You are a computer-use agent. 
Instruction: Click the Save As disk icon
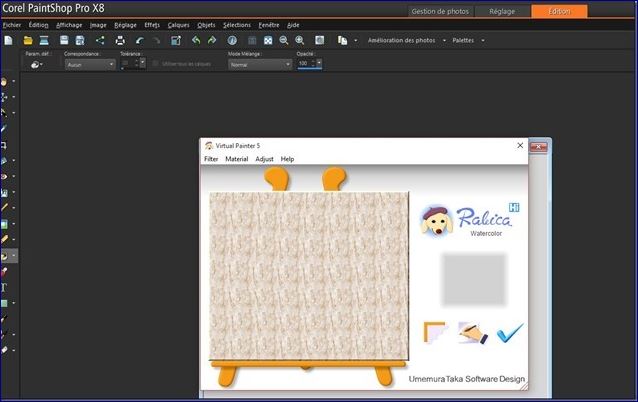coord(80,40)
